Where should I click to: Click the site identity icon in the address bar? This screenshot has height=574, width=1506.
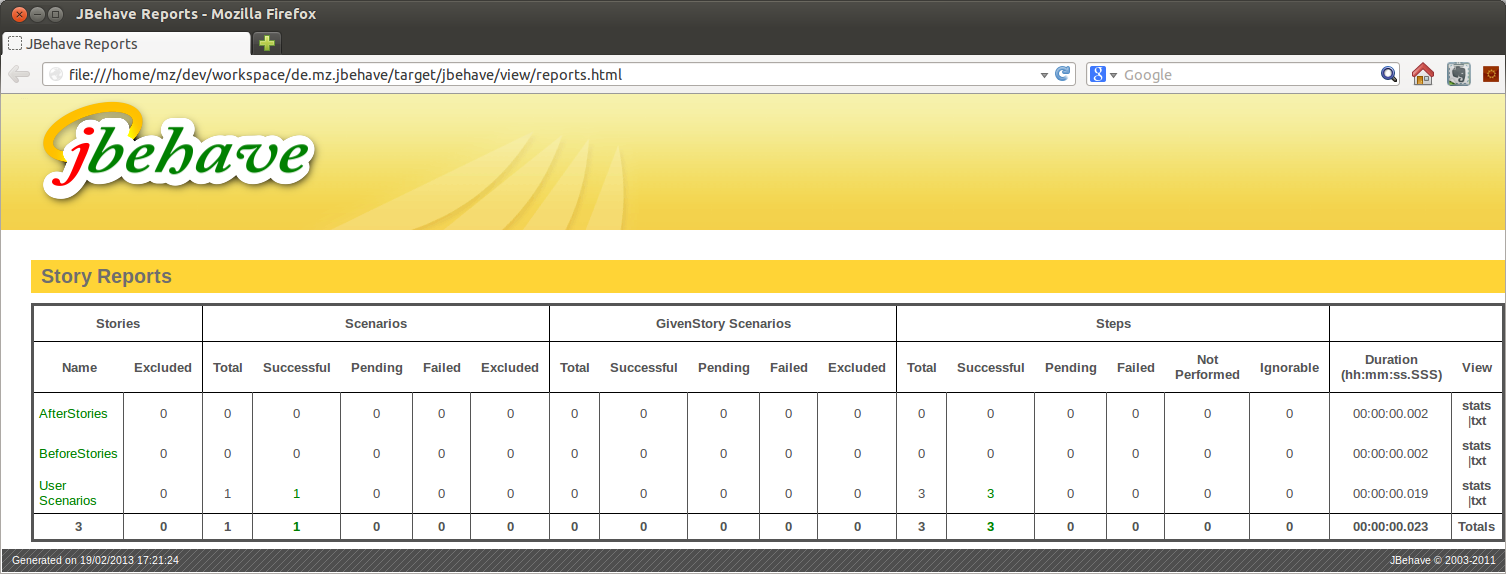pos(56,74)
